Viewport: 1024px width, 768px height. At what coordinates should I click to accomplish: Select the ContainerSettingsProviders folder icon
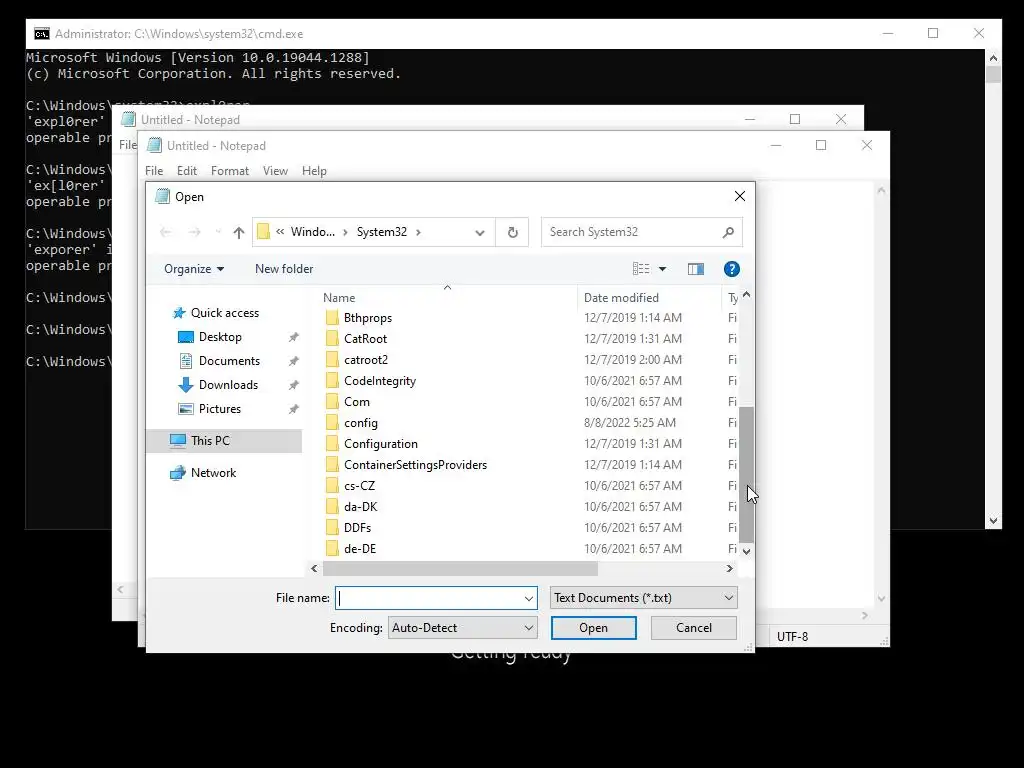click(332, 465)
